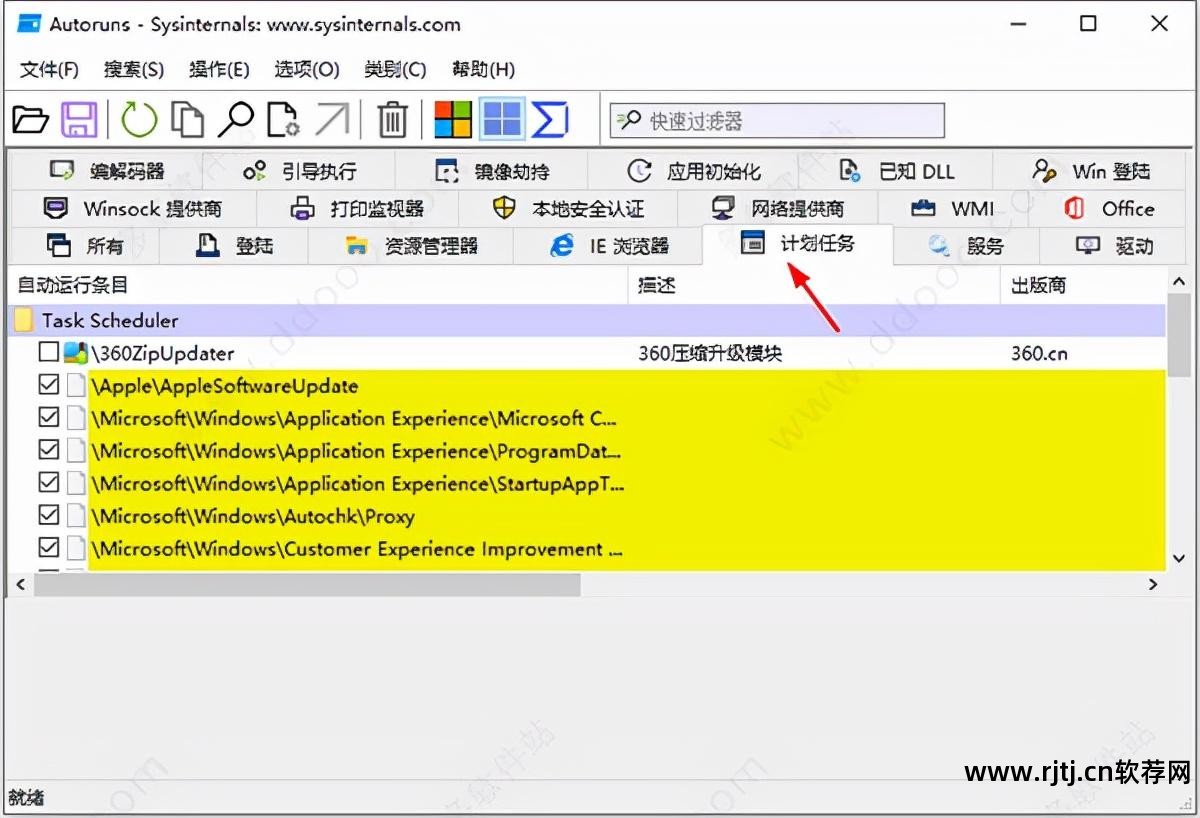
Task: Open the 选项(O) menu
Action: [x=307, y=69]
